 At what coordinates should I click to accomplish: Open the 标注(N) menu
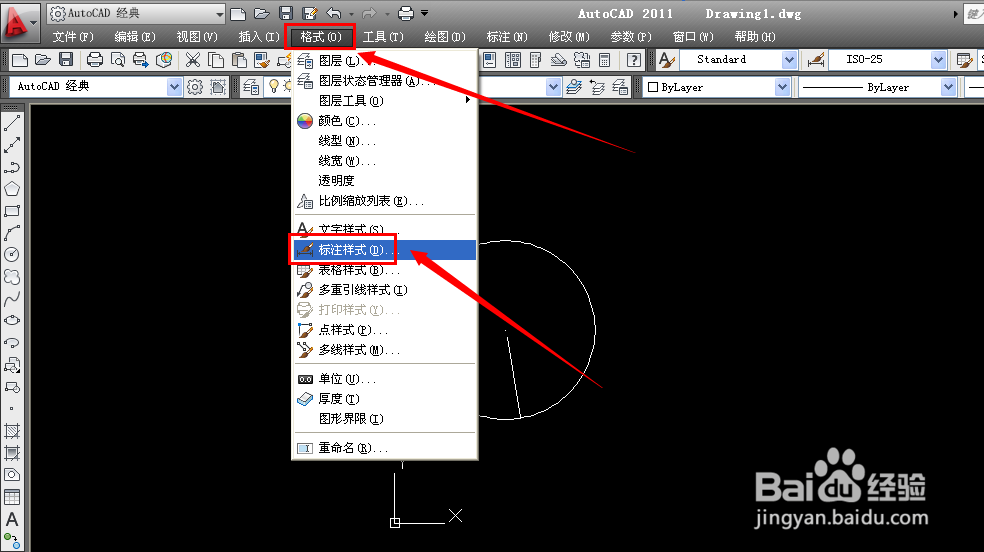(507, 37)
